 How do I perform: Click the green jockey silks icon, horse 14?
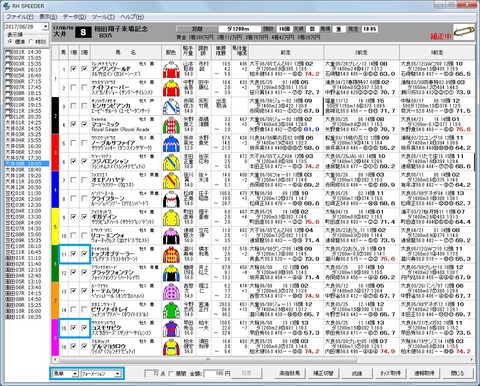click(171, 310)
